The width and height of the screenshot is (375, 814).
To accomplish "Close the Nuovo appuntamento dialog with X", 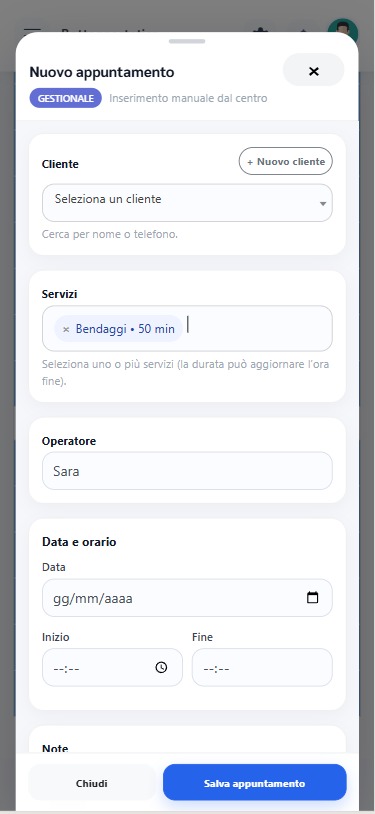I will click(x=313, y=71).
